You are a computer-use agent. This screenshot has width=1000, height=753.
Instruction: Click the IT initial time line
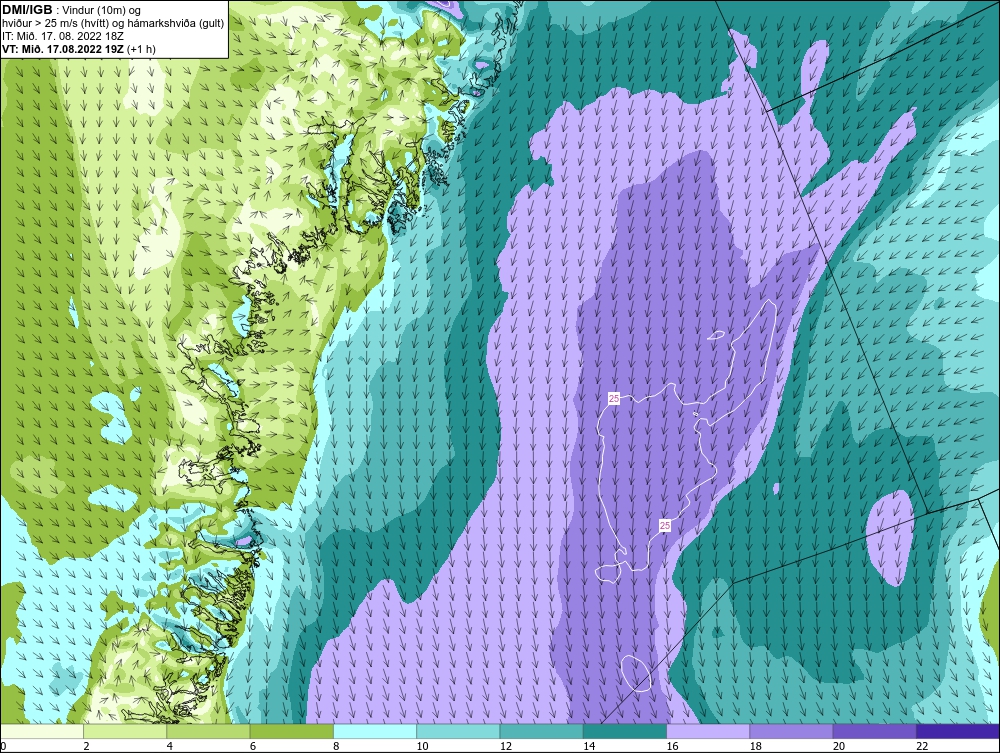[63, 36]
